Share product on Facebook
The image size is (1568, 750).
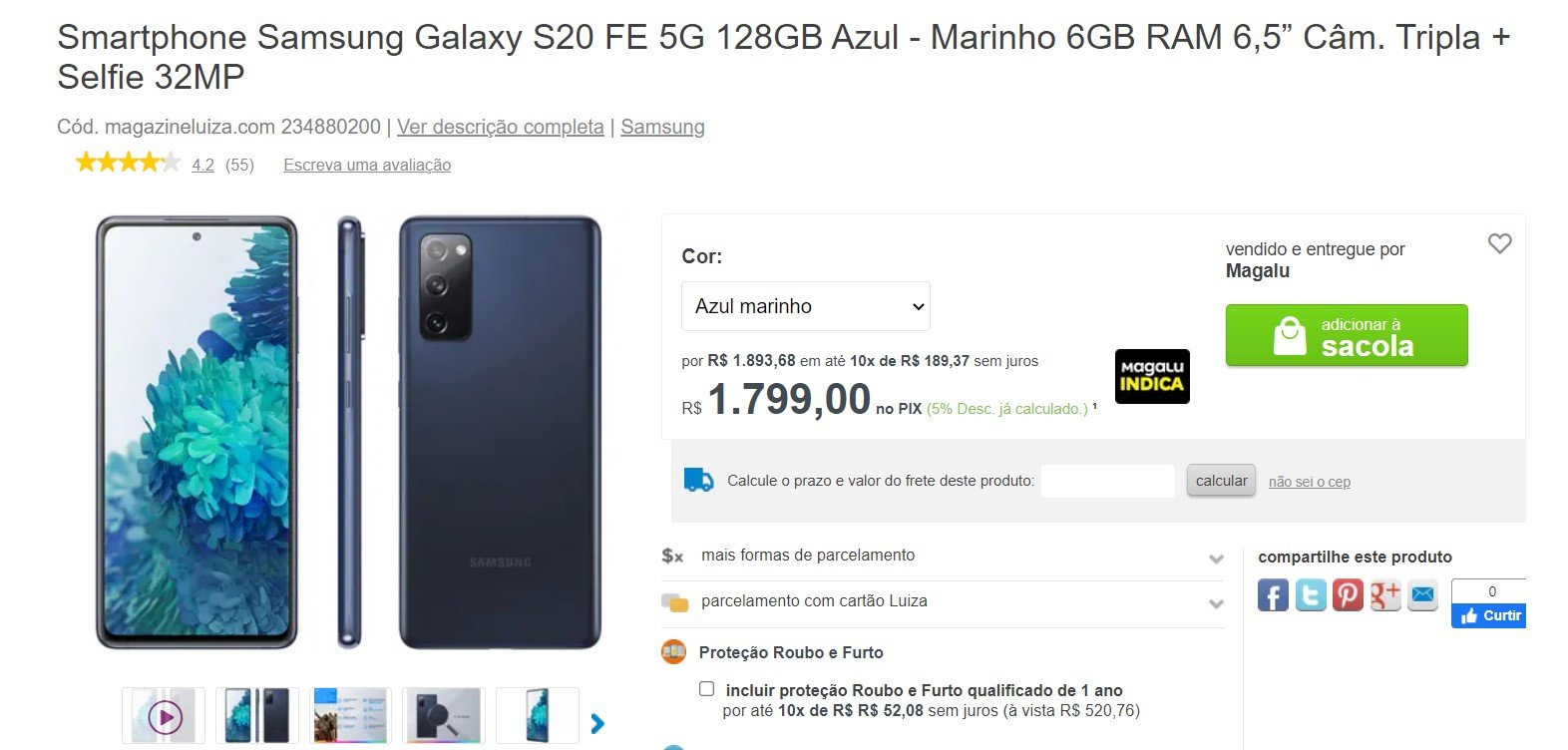tap(1273, 595)
